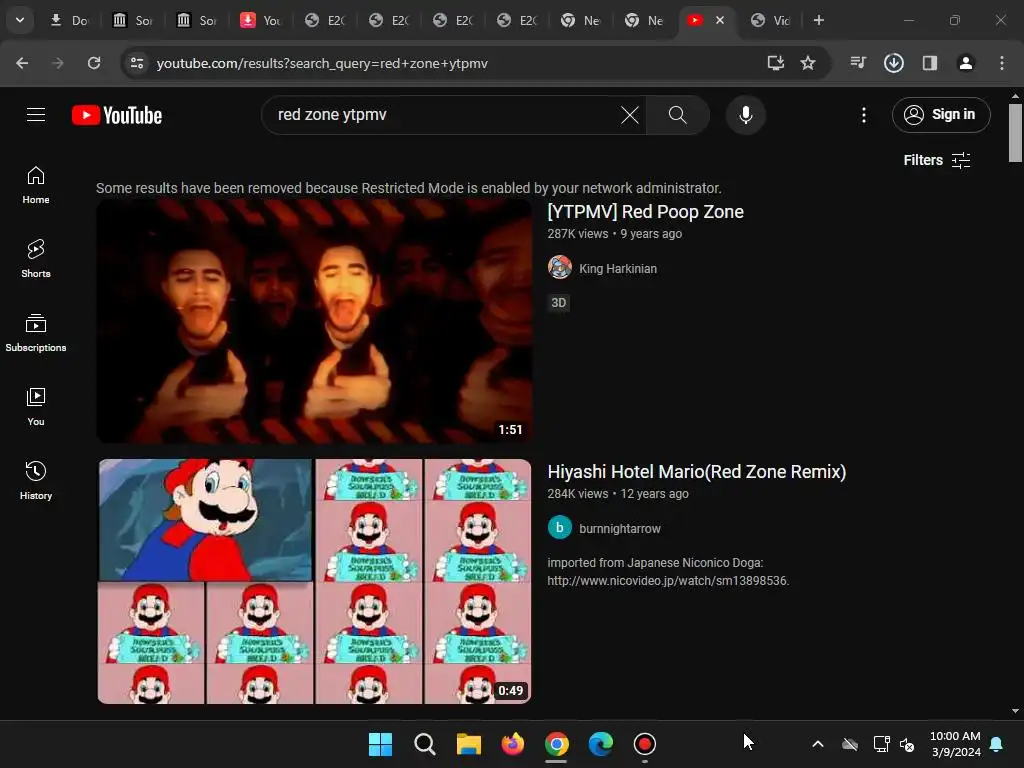Play the Red Poop Zone video thumbnail
Viewport: 1024px width, 768px height.
tap(314, 321)
